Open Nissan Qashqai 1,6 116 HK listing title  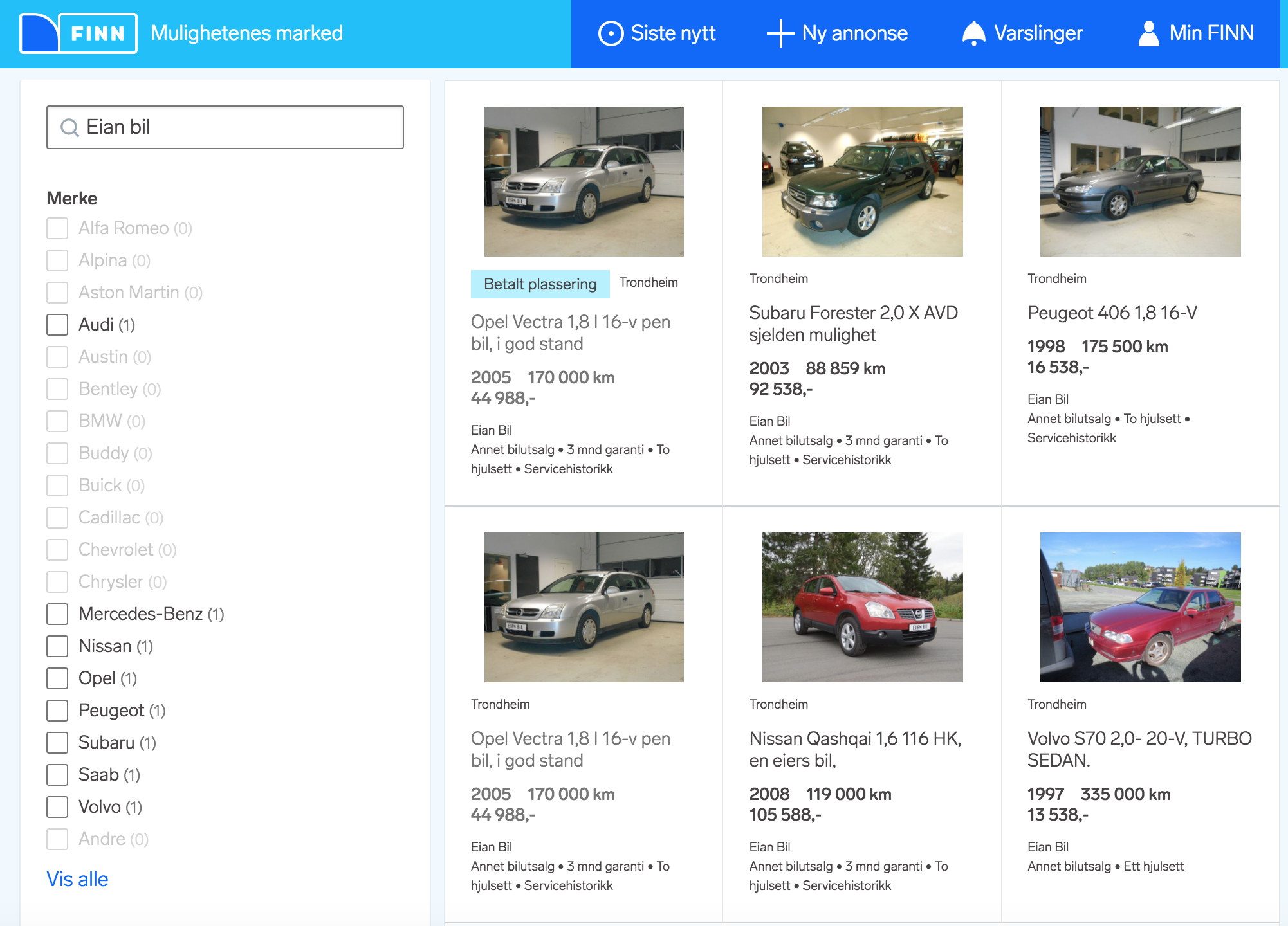(x=855, y=749)
